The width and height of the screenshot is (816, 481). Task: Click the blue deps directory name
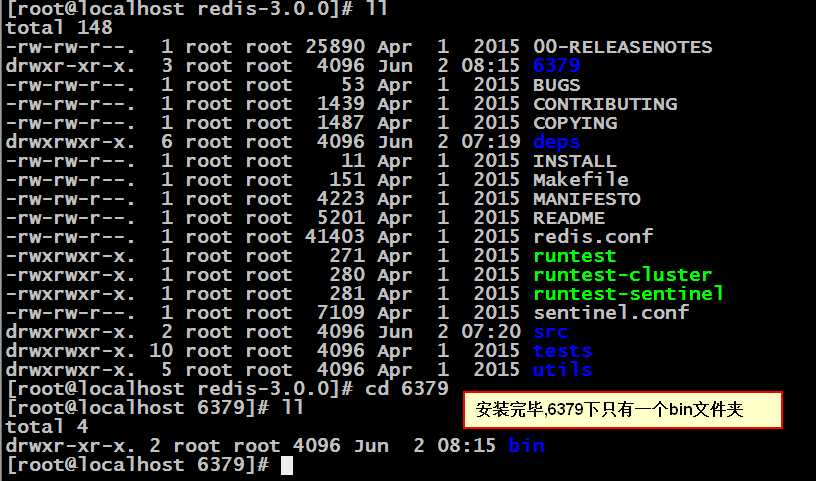(x=556, y=142)
